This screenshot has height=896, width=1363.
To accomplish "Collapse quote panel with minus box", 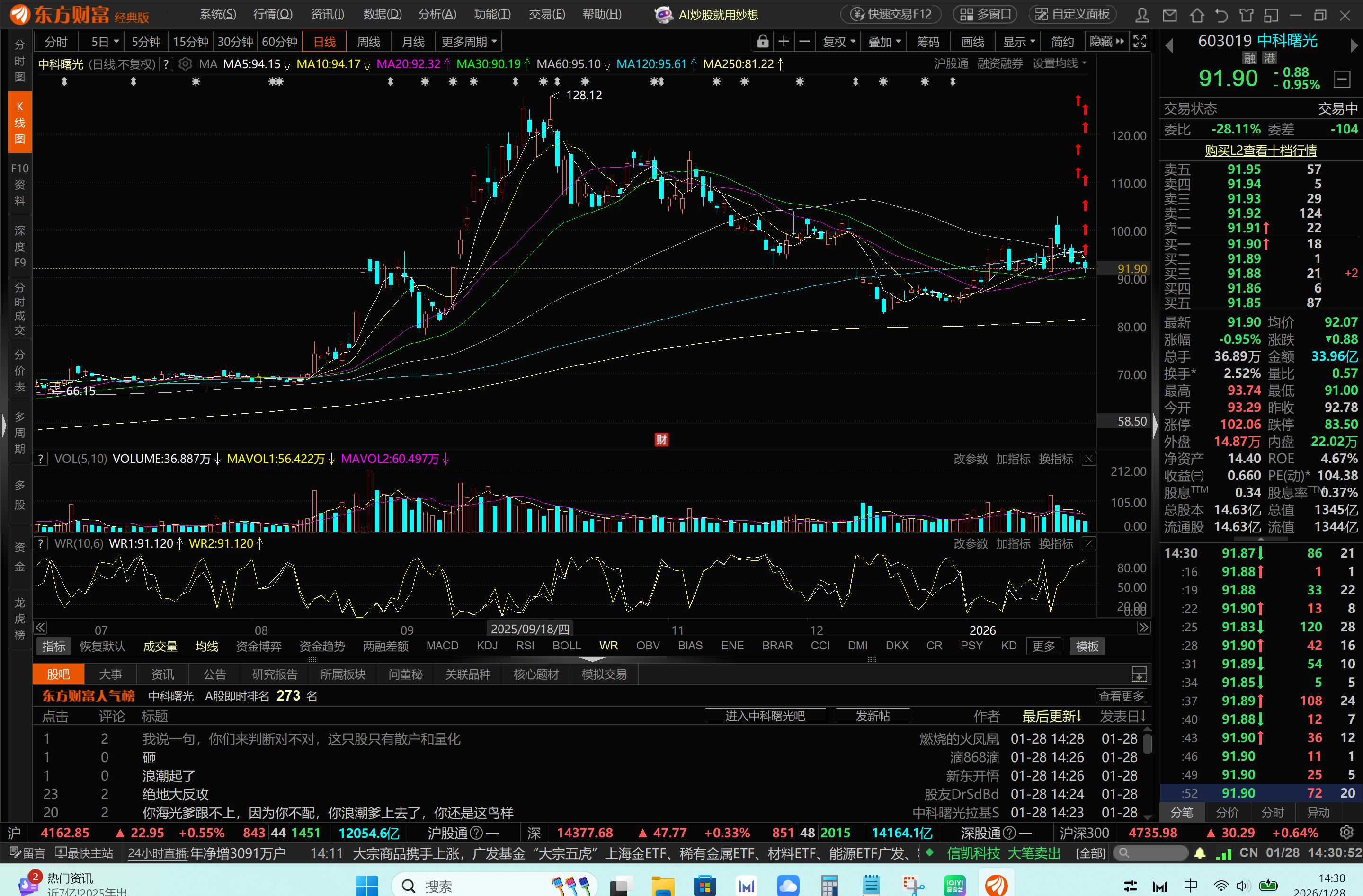I will (1342, 80).
